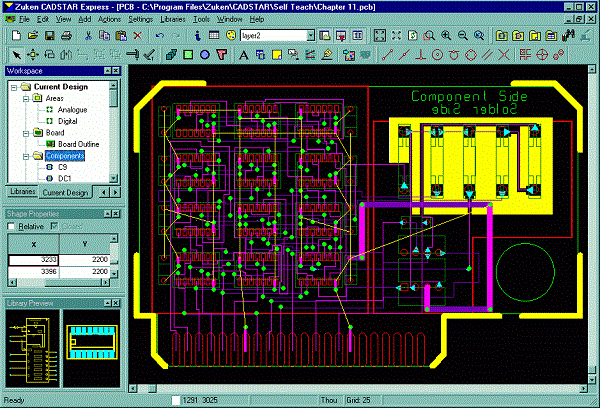Open the Edit menu

pos(42,19)
